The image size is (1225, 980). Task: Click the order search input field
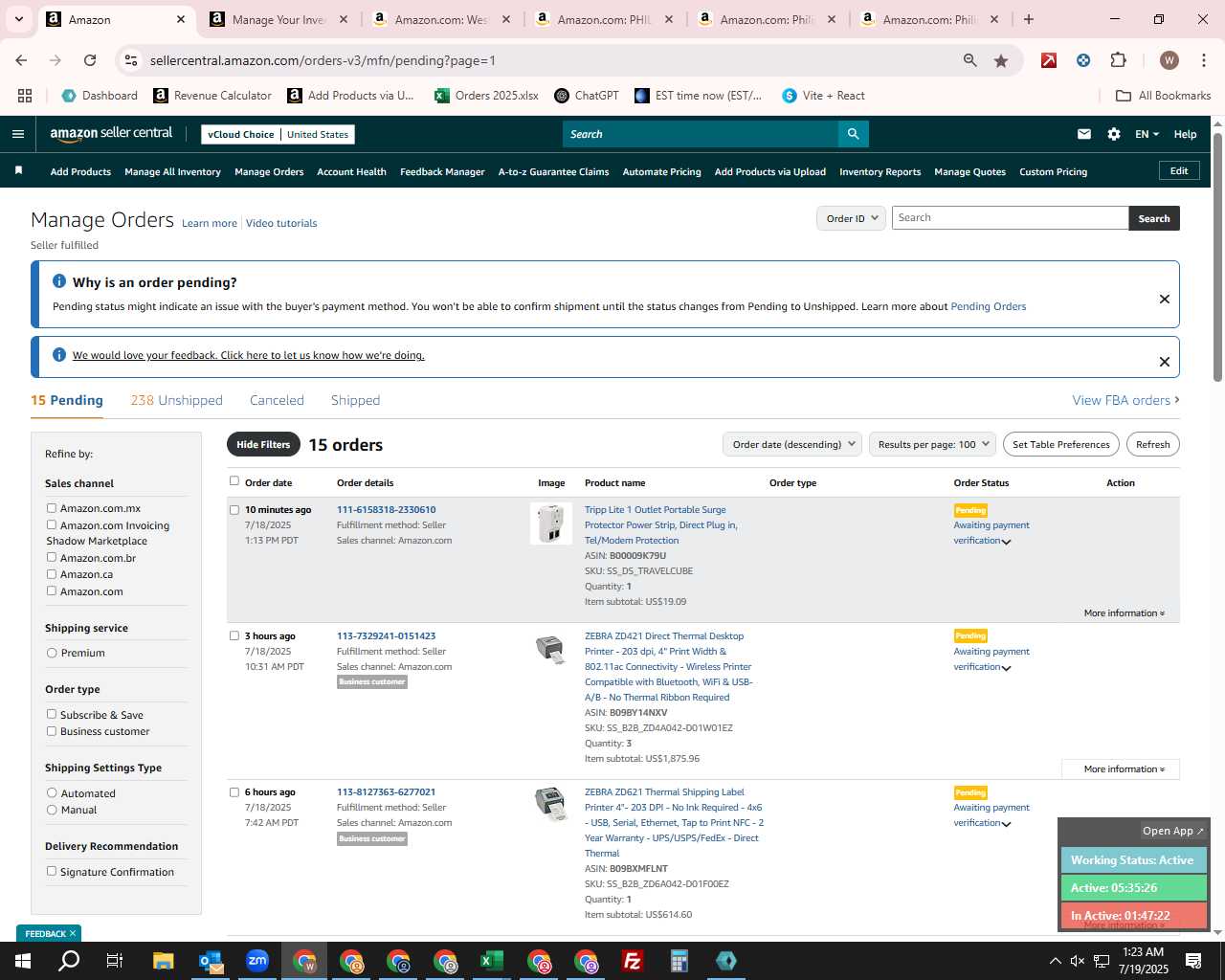(1010, 218)
